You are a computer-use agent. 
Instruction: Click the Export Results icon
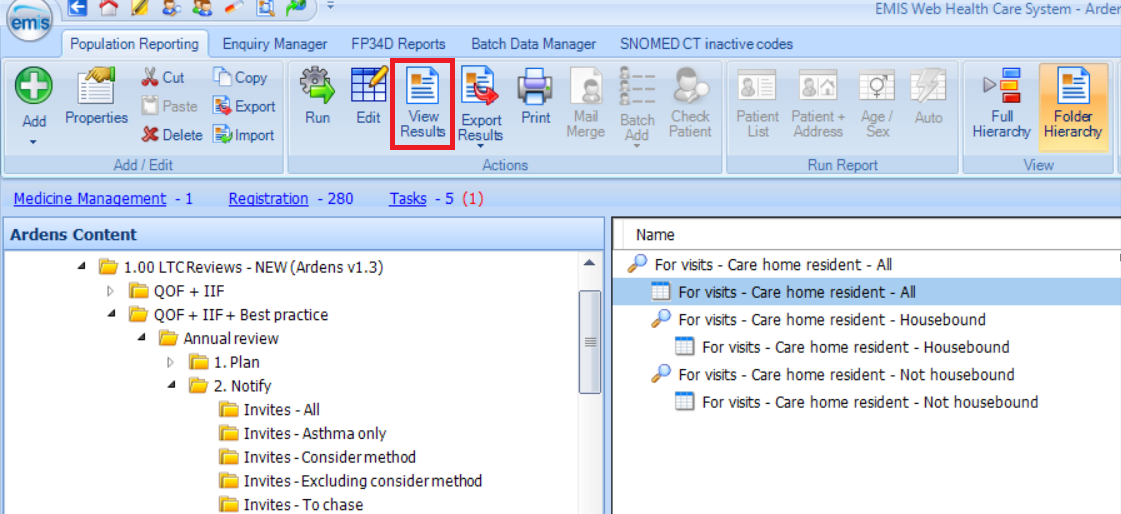pos(481,86)
